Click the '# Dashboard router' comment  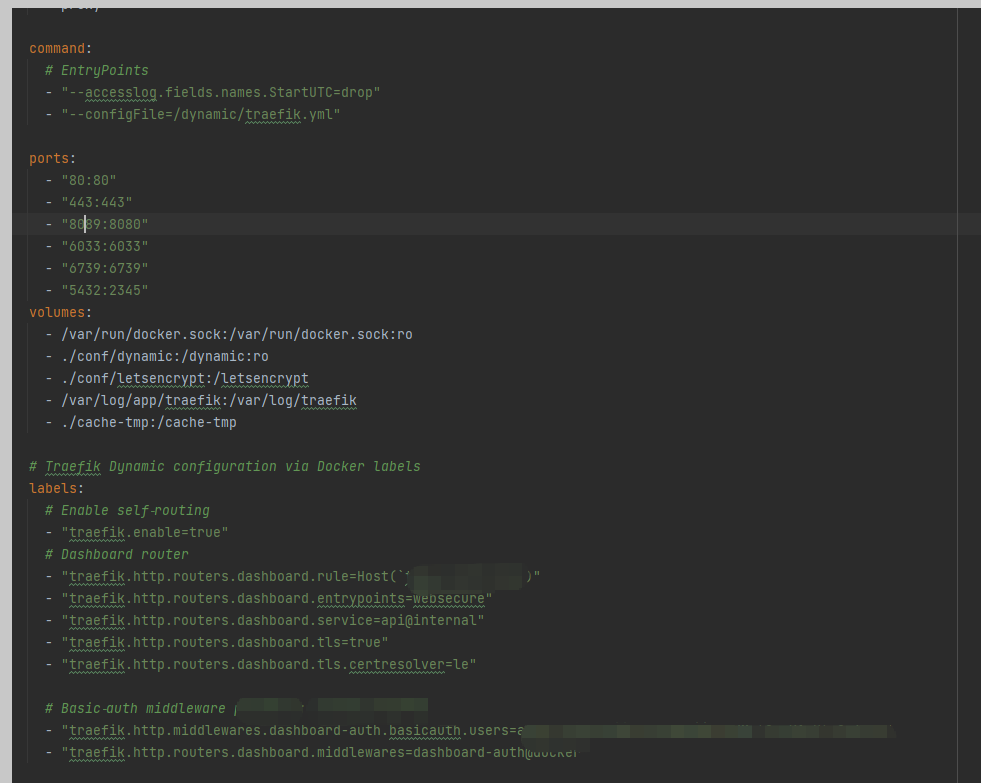116,554
